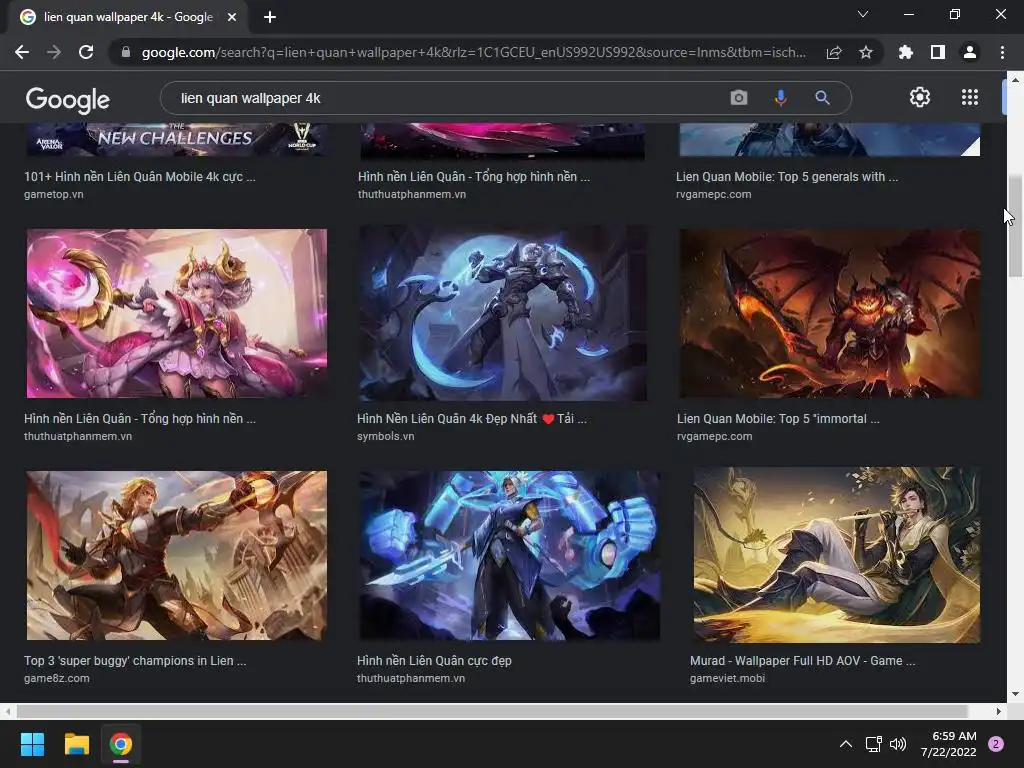Open Chrome side panel icon
1024x768 pixels.
point(937,52)
